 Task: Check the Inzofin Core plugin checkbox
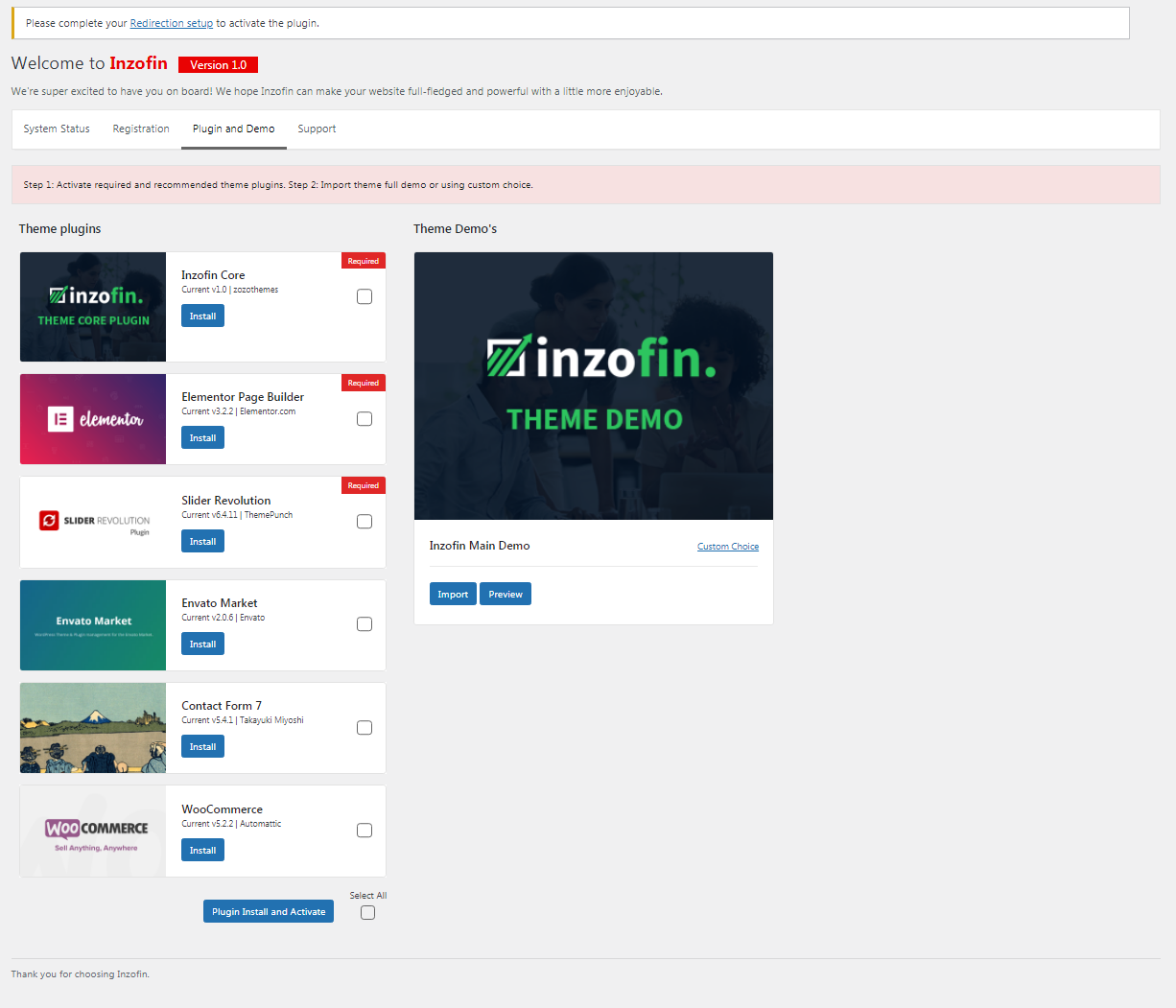[x=365, y=297]
